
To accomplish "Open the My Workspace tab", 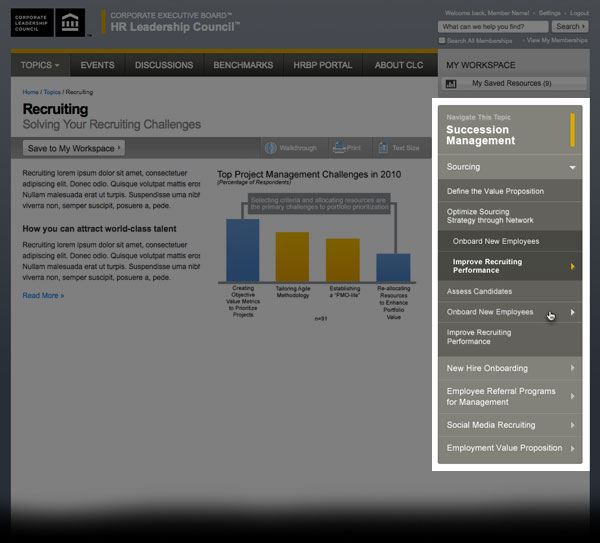I will point(481,65).
